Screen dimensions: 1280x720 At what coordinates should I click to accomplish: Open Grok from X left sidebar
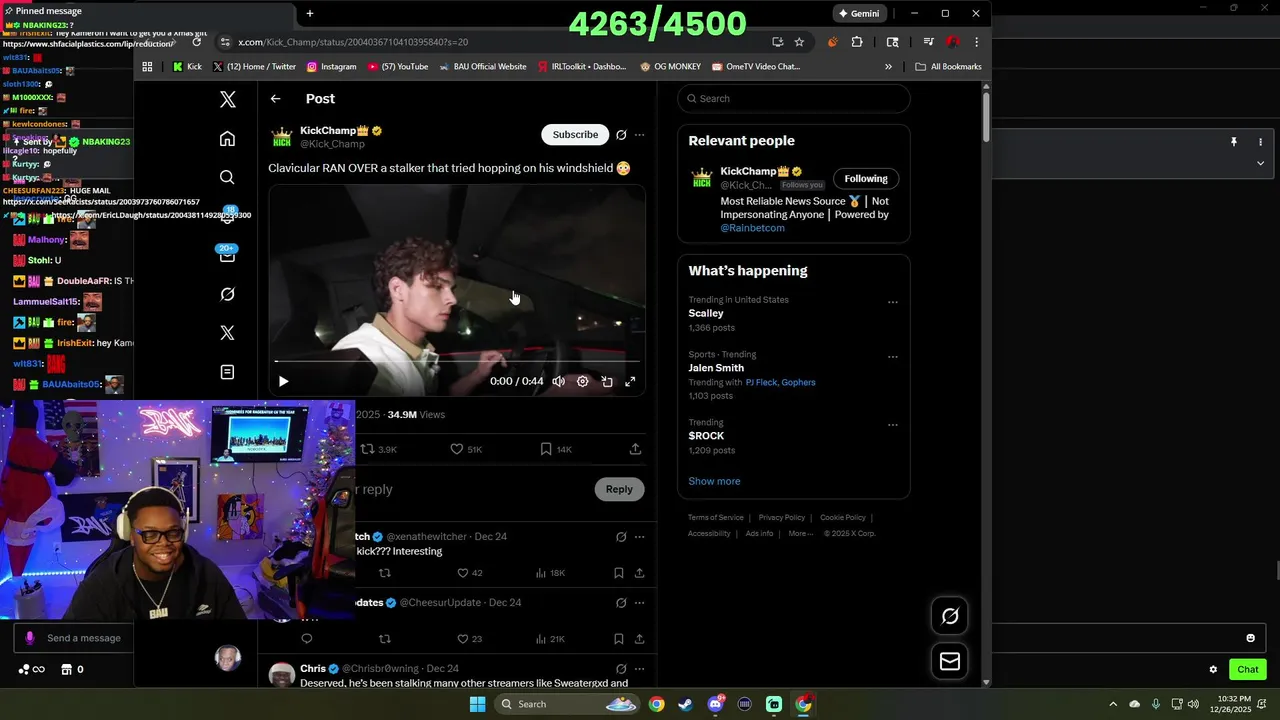pos(227,294)
